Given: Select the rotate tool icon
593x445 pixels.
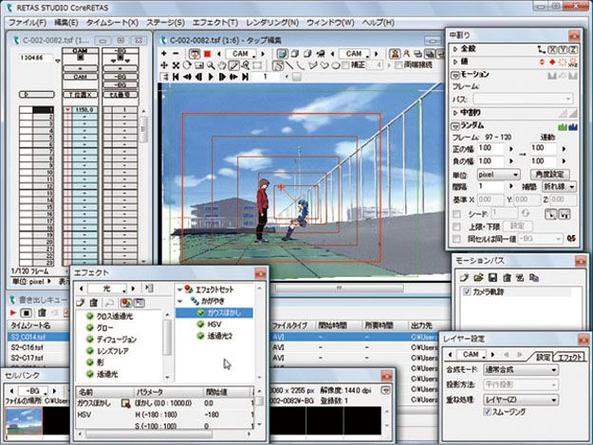Looking at the screenshot, I should click(187, 65).
